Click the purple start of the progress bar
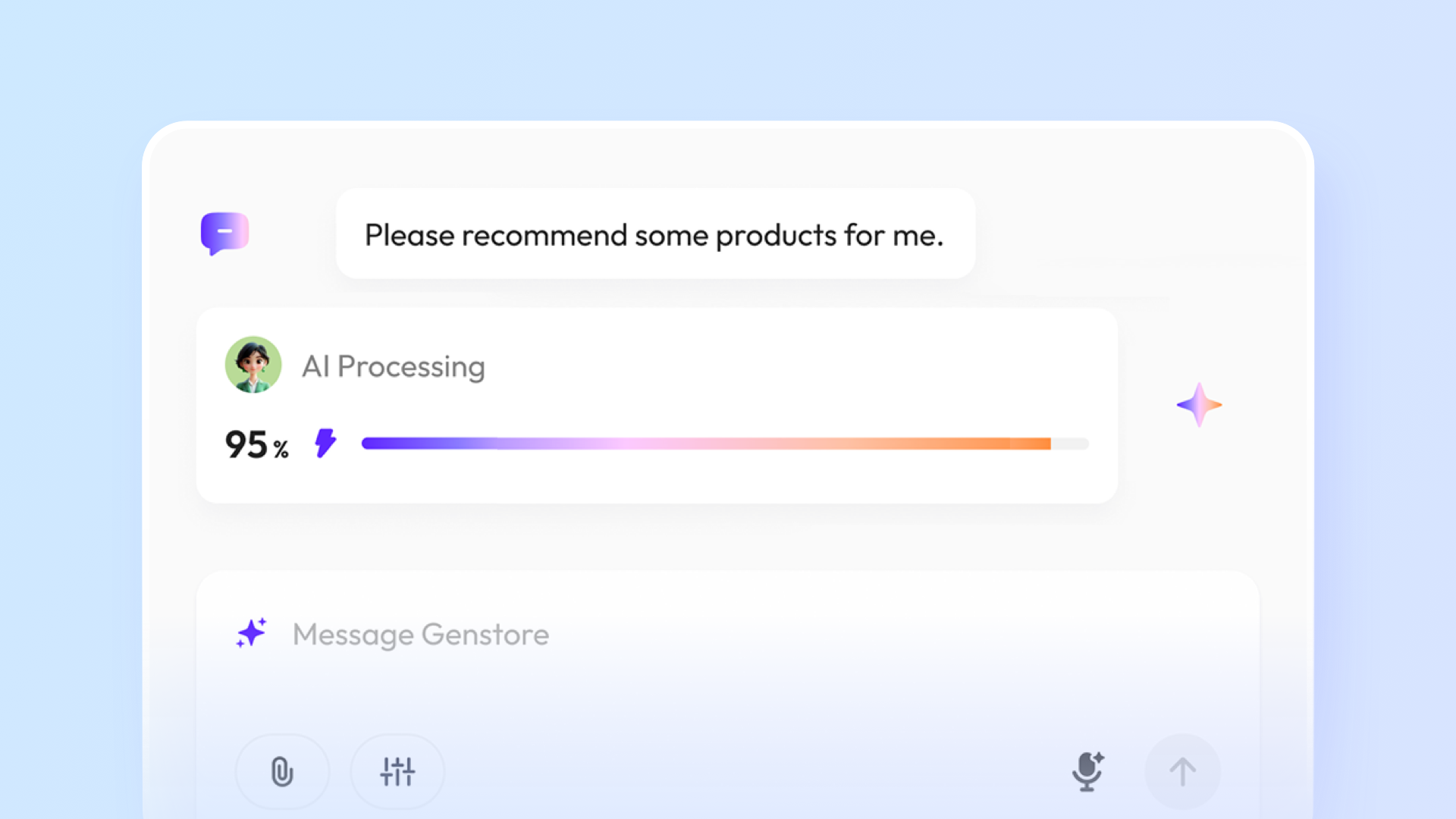 [x=379, y=444]
